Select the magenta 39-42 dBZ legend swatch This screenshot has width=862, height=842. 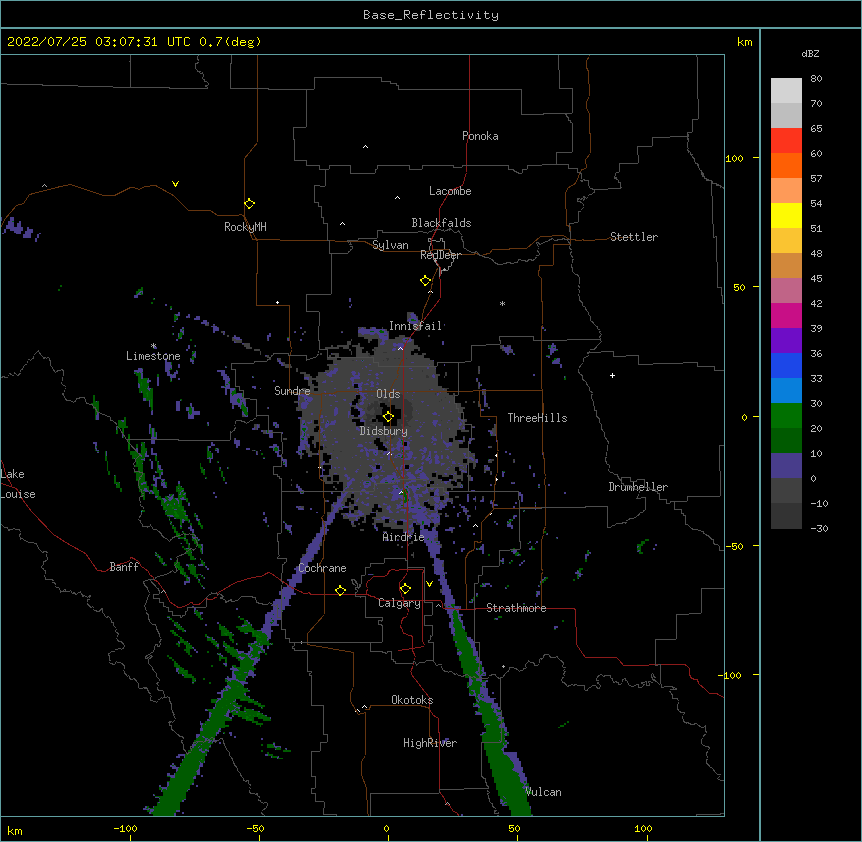786,315
